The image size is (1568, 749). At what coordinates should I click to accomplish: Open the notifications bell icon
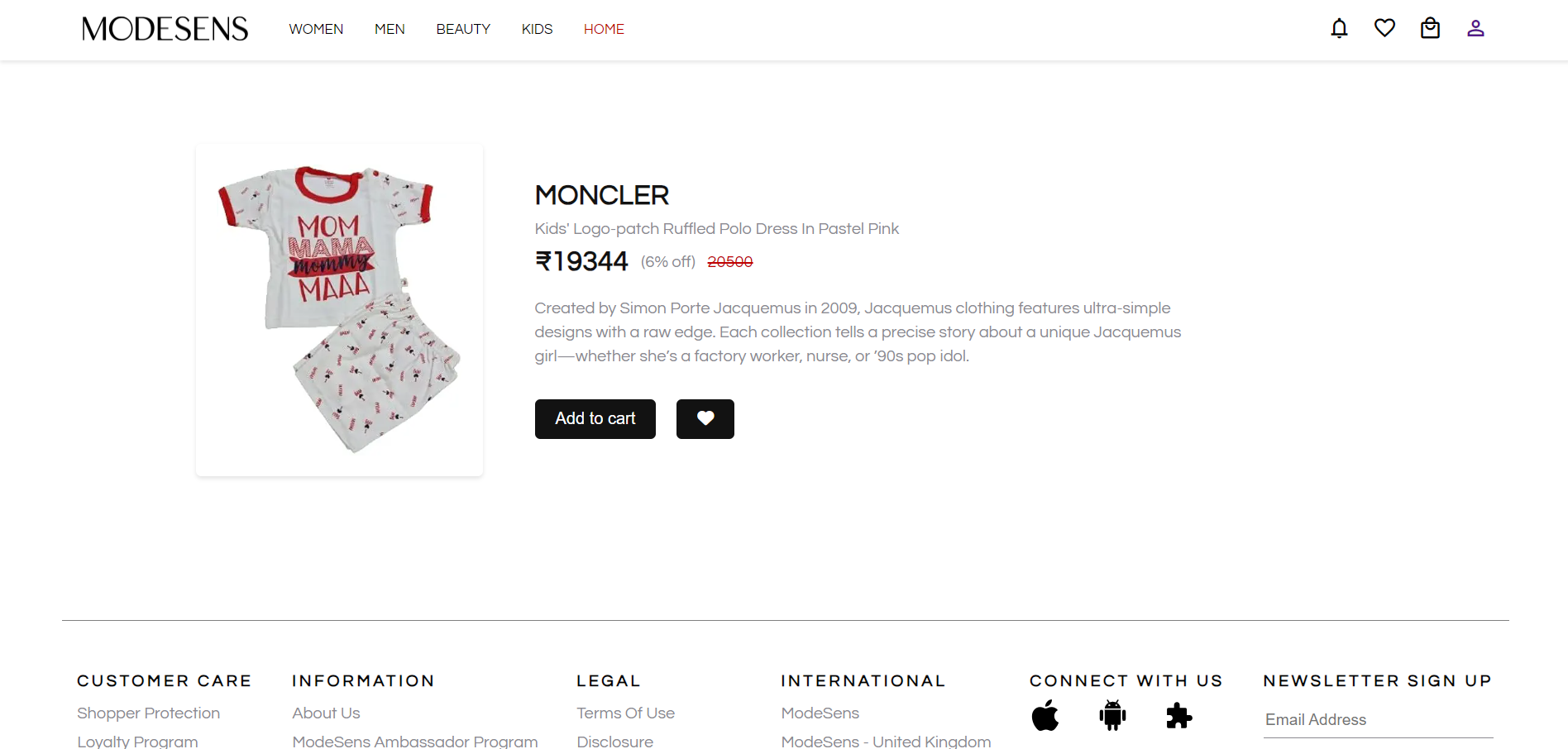[1339, 29]
